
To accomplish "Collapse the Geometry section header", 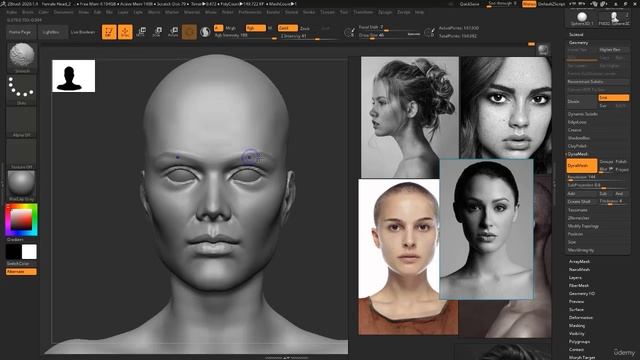I will pos(578,42).
